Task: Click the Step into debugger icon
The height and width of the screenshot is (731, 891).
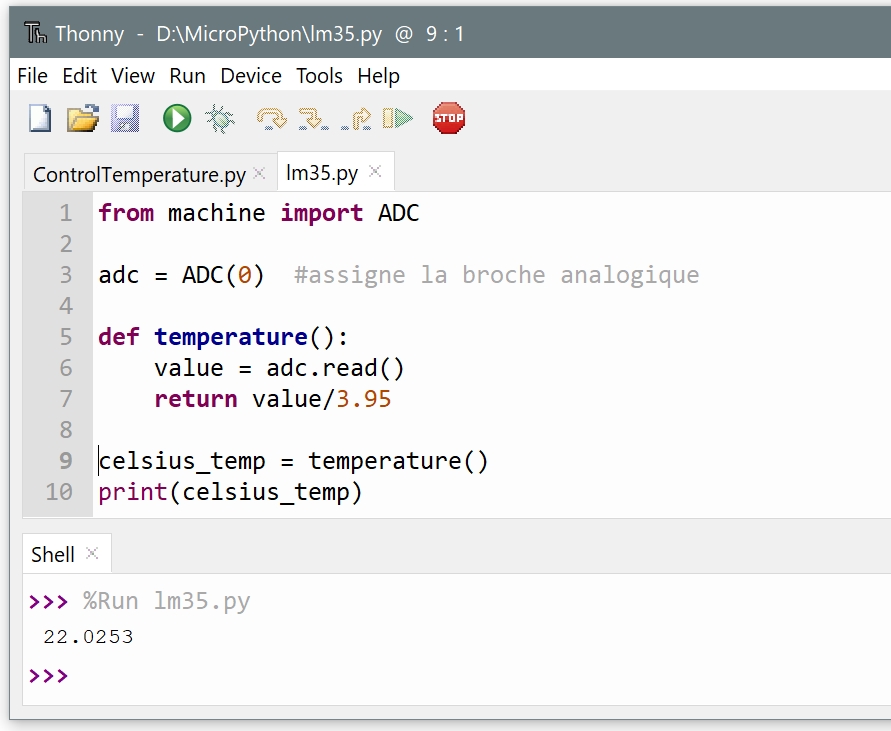Action: (x=314, y=119)
